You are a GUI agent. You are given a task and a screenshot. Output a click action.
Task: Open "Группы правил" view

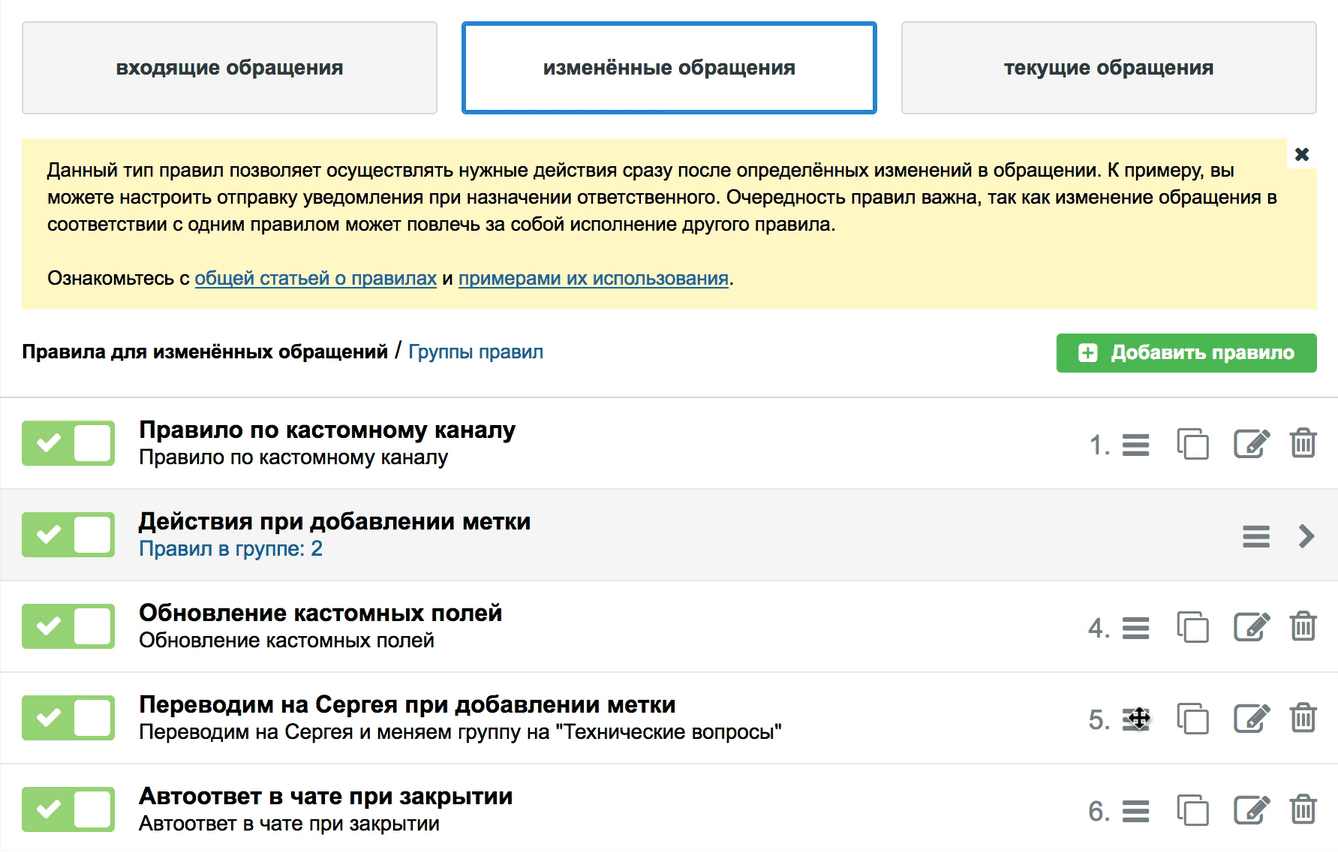[476, 352]
